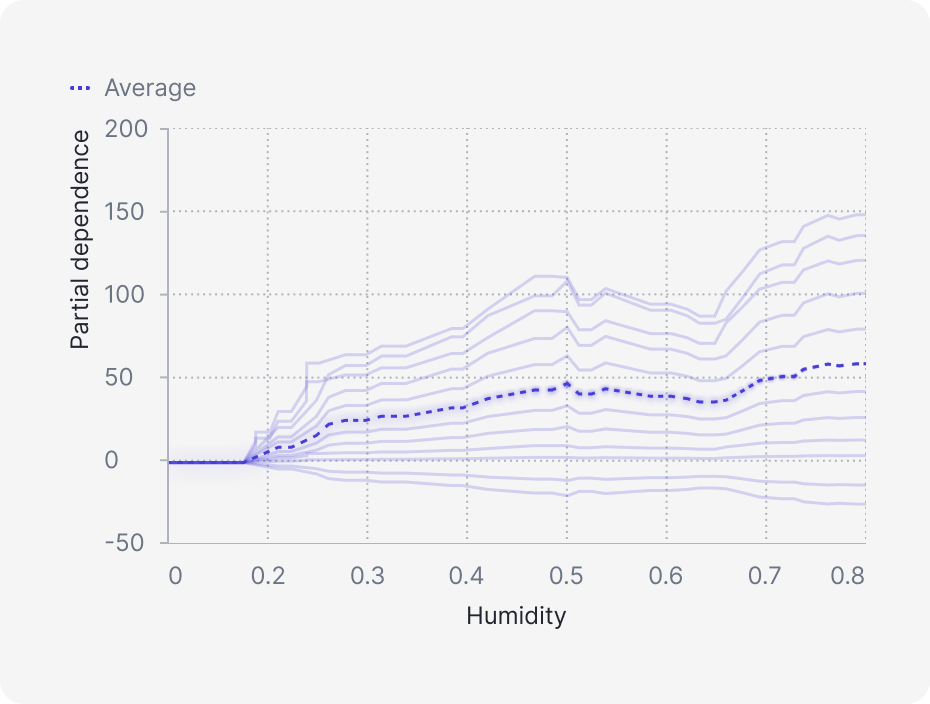
Task: Click the 0.5 humidity tick label
Action: coord(566,577)
